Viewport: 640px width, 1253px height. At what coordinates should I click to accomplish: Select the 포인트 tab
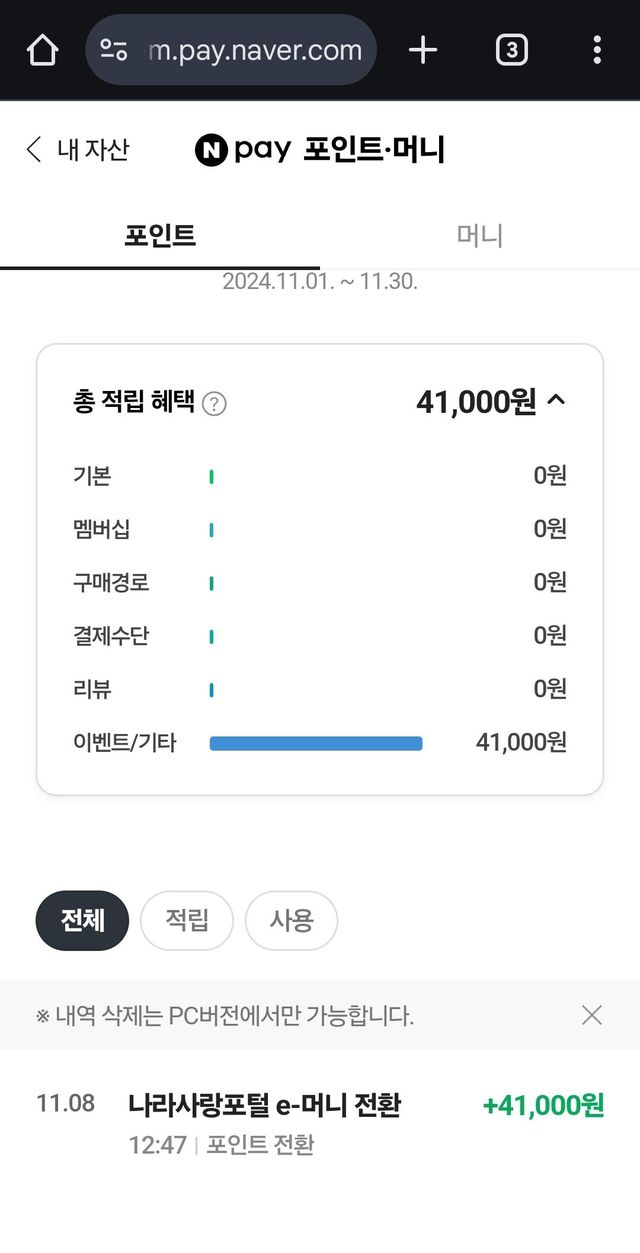pos(160,236)
